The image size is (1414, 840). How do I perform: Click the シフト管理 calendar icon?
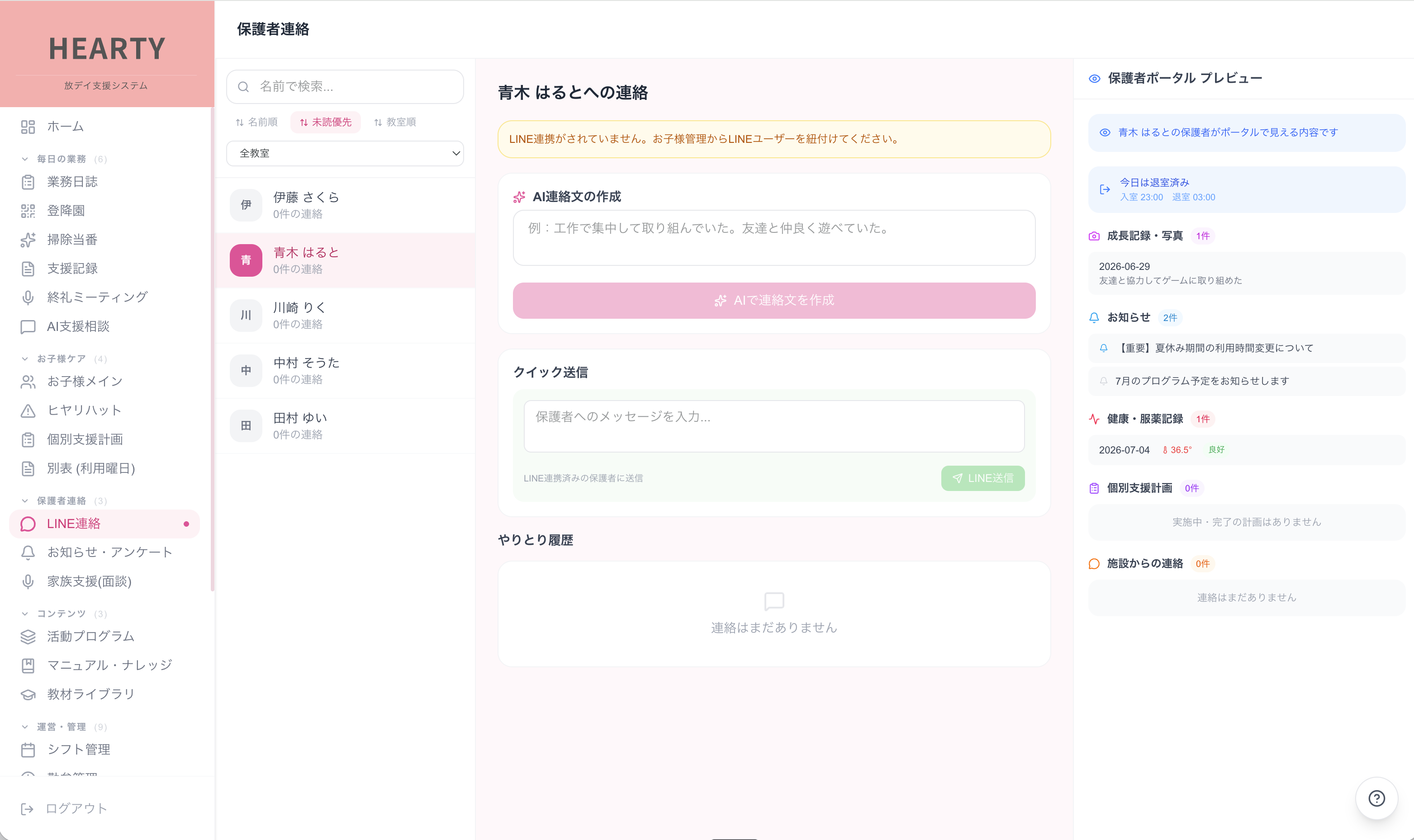28,750
